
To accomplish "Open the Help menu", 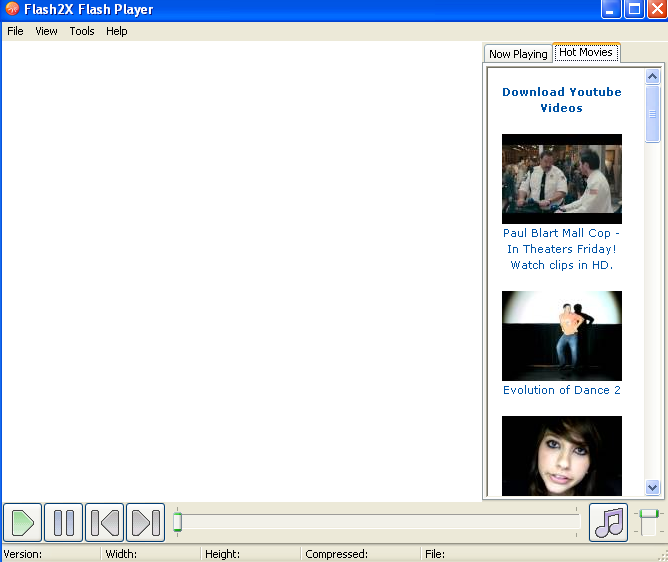I will [117, 31].
